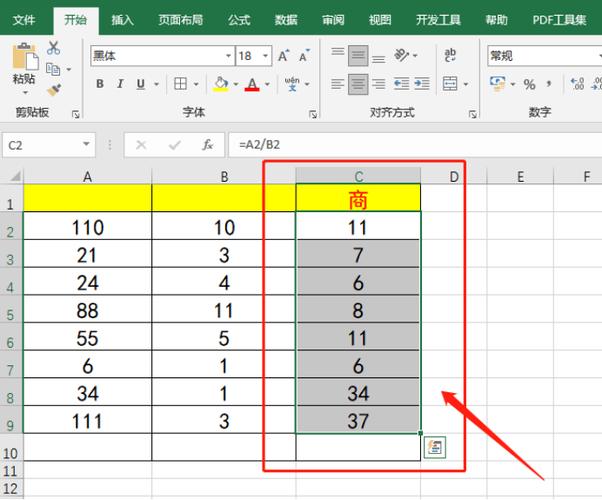This screenshot has width=602, height=500.
Task: Expand the font color dropdown arrow
Action: (x=267, y=84)
